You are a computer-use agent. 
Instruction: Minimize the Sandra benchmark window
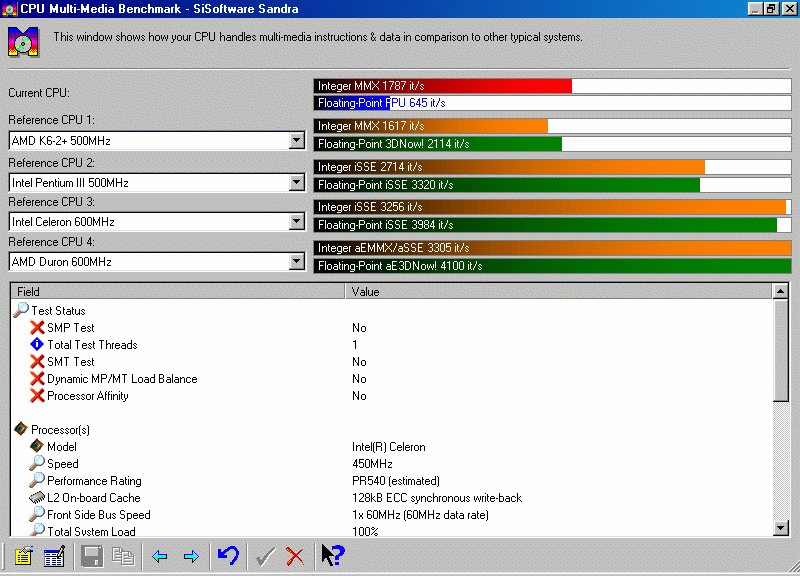click(x=756, y=9)
